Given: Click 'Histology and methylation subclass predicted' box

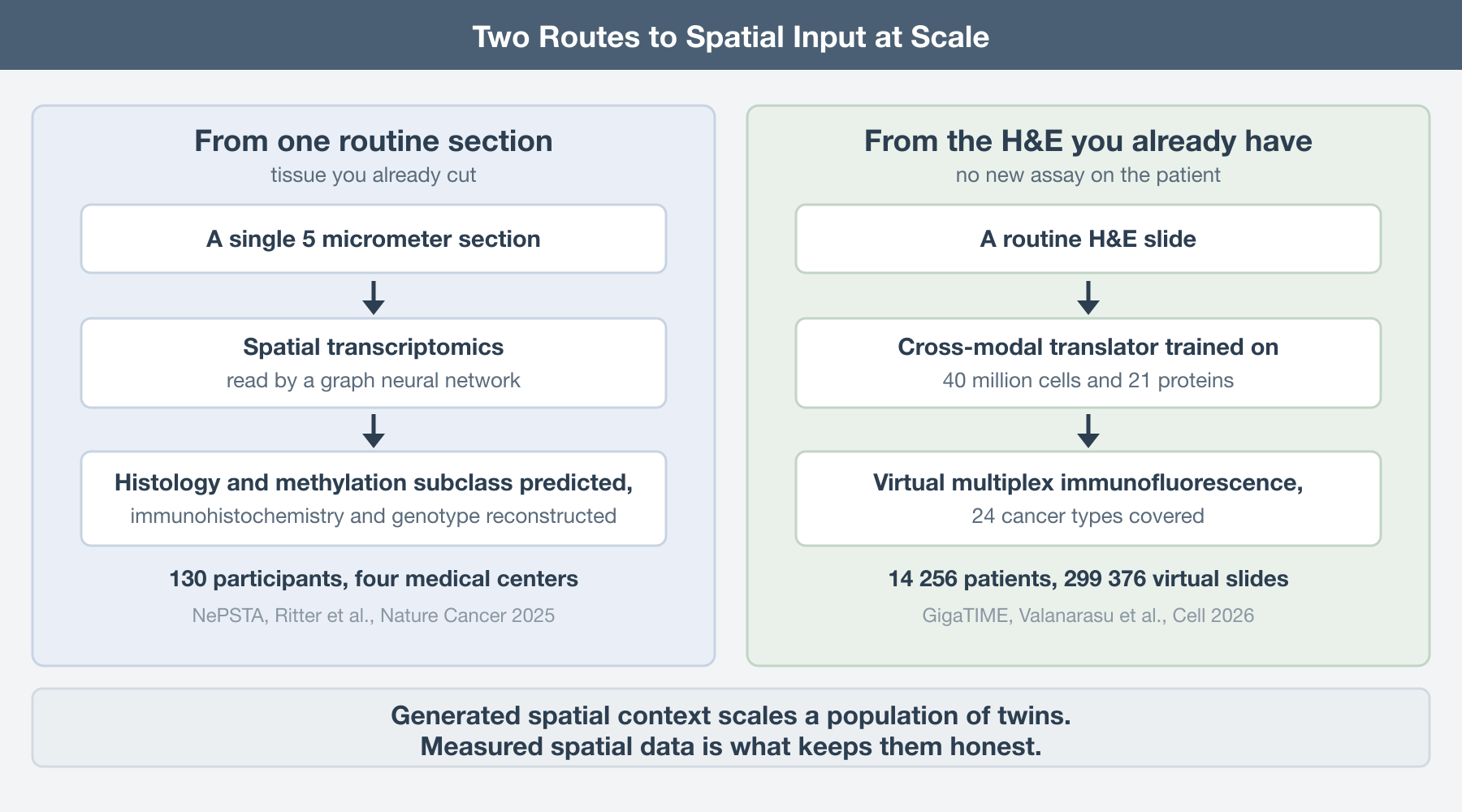Looking at the screenshot, I should pyautogui.click(x=374, y=499).
